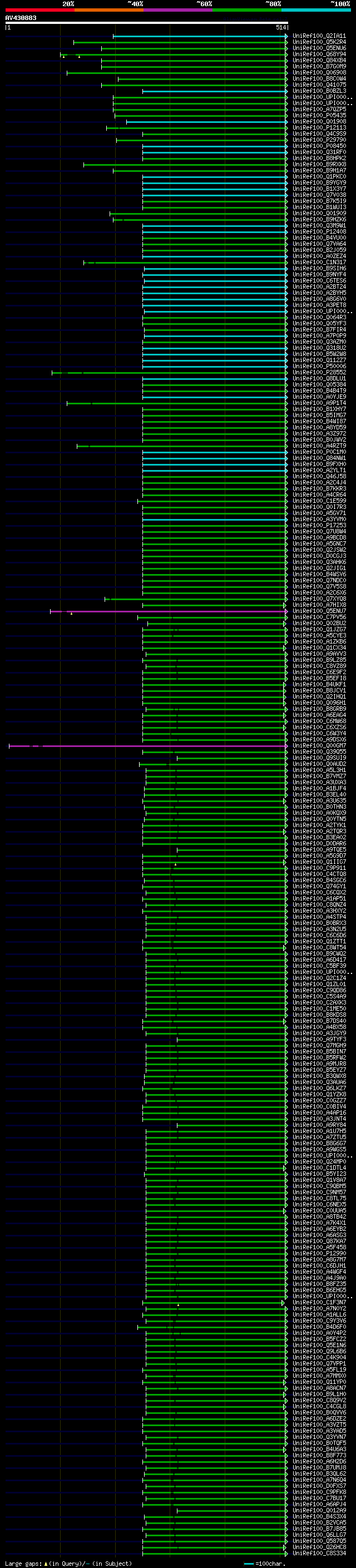Click the UniRef100_B9RXK8 label
The height and width of the screenshot is (1568, 356).
tap(319, 164)
